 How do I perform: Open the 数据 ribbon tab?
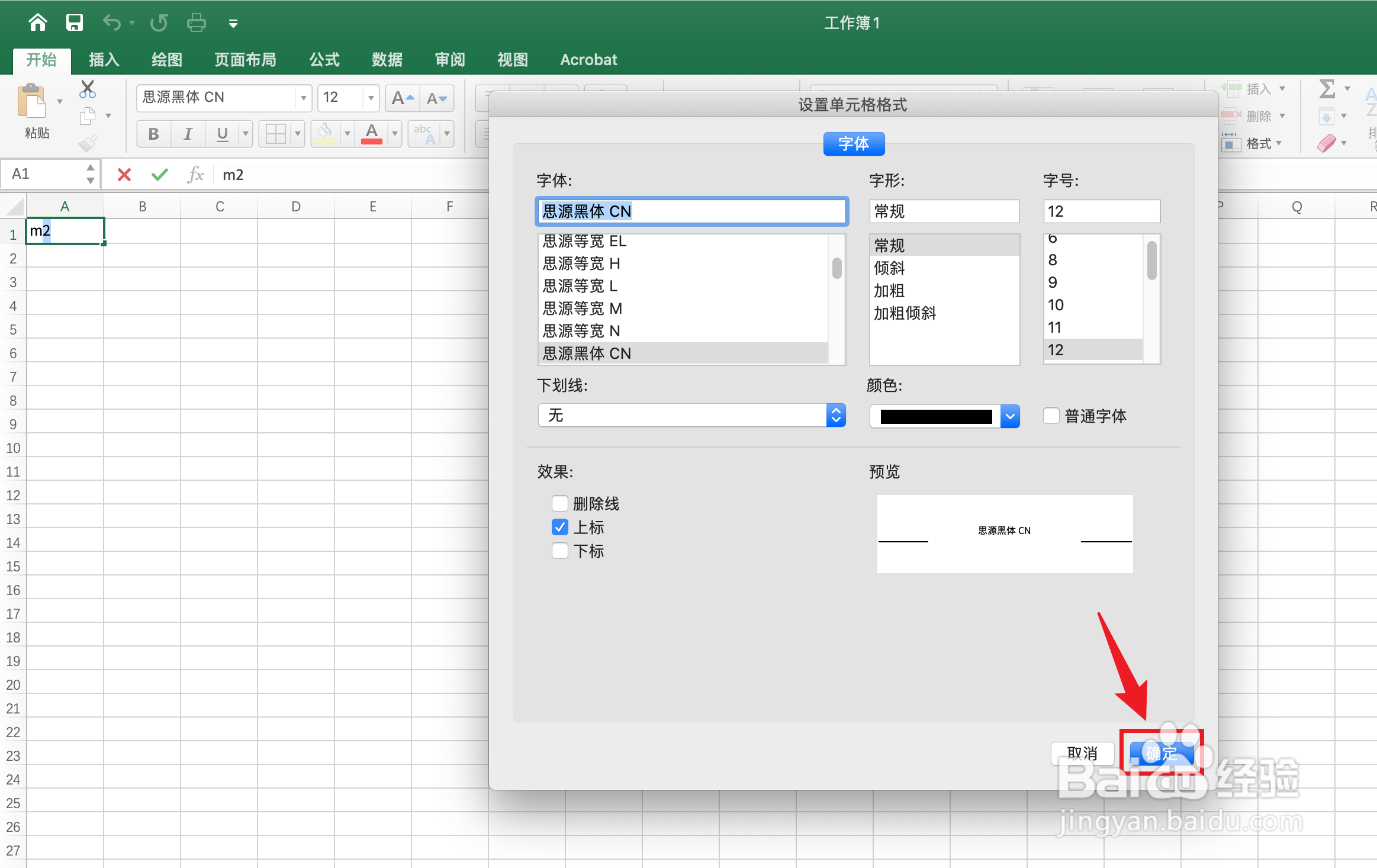pos(387,60)
